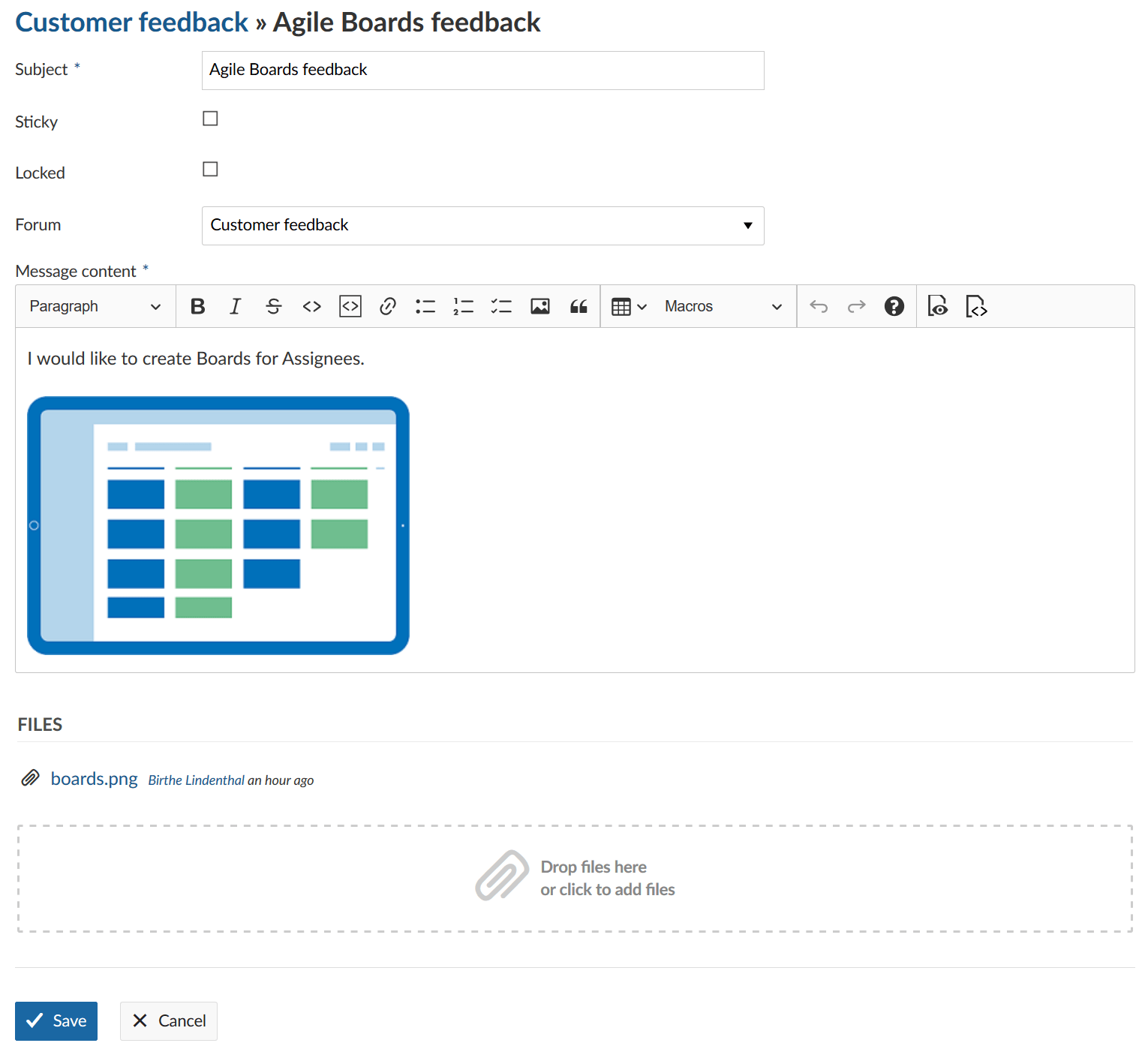This screenshot has height=1058, width=1148.
Task: Add a block quote
Action: 579,306
